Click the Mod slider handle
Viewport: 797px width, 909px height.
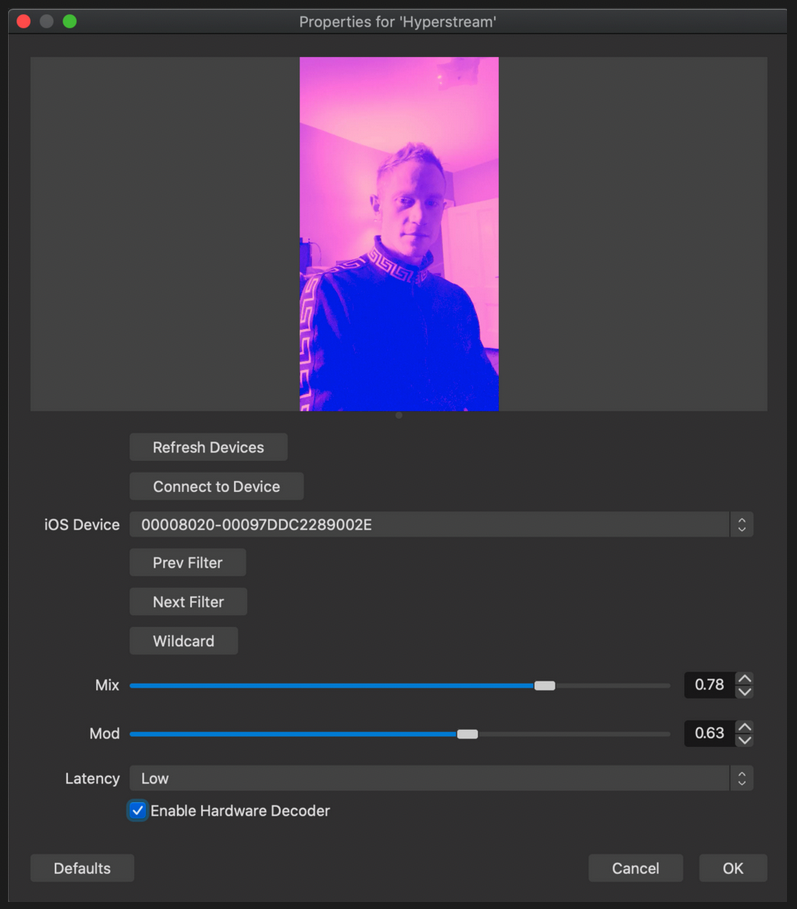(x=467, y=734)
